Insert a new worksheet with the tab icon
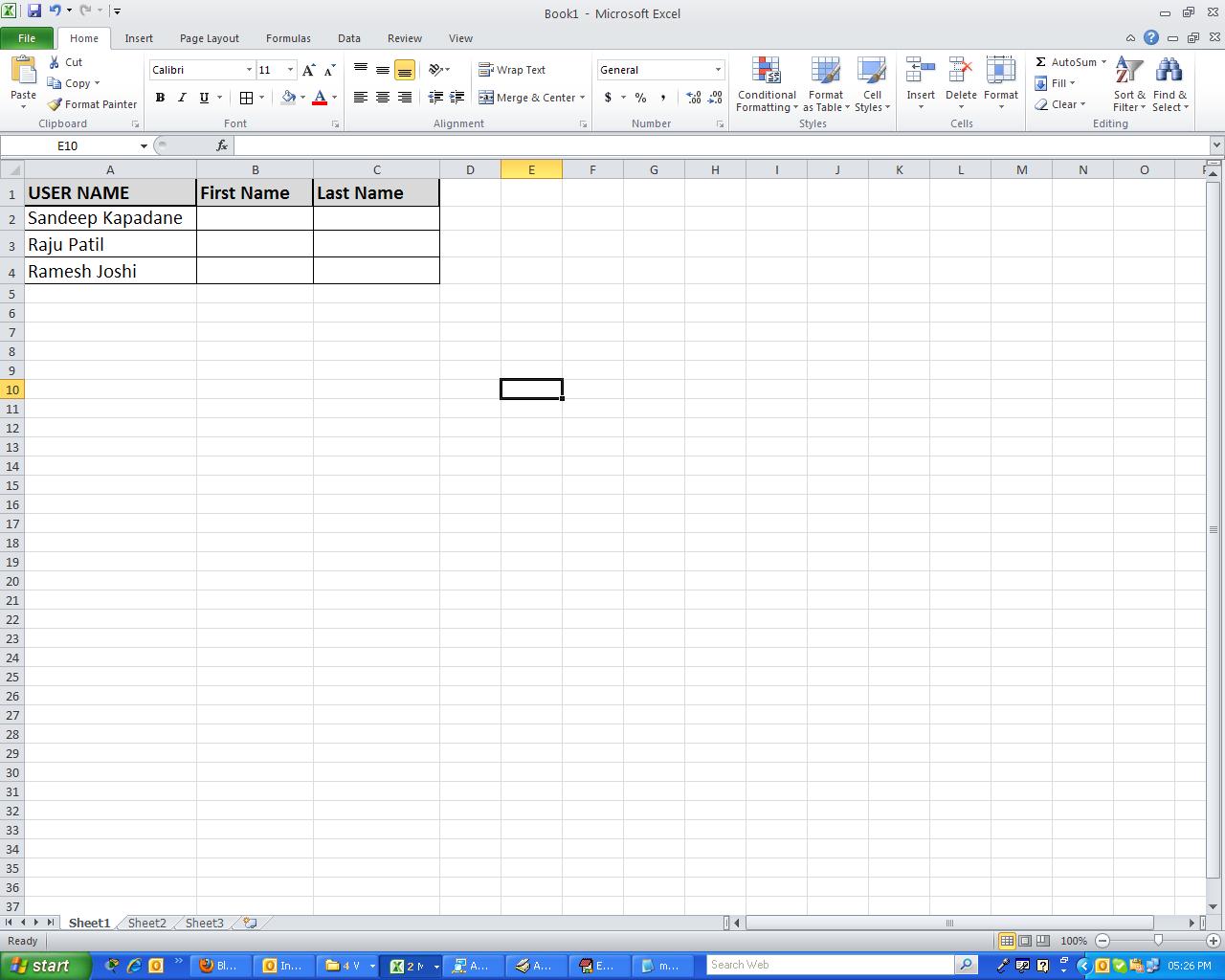This screenshot has height=980, width=1225. [x=251, y=923]
